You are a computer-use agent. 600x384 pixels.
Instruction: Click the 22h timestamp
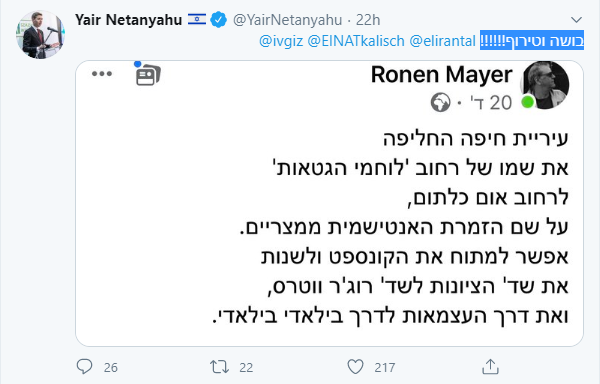368,20
